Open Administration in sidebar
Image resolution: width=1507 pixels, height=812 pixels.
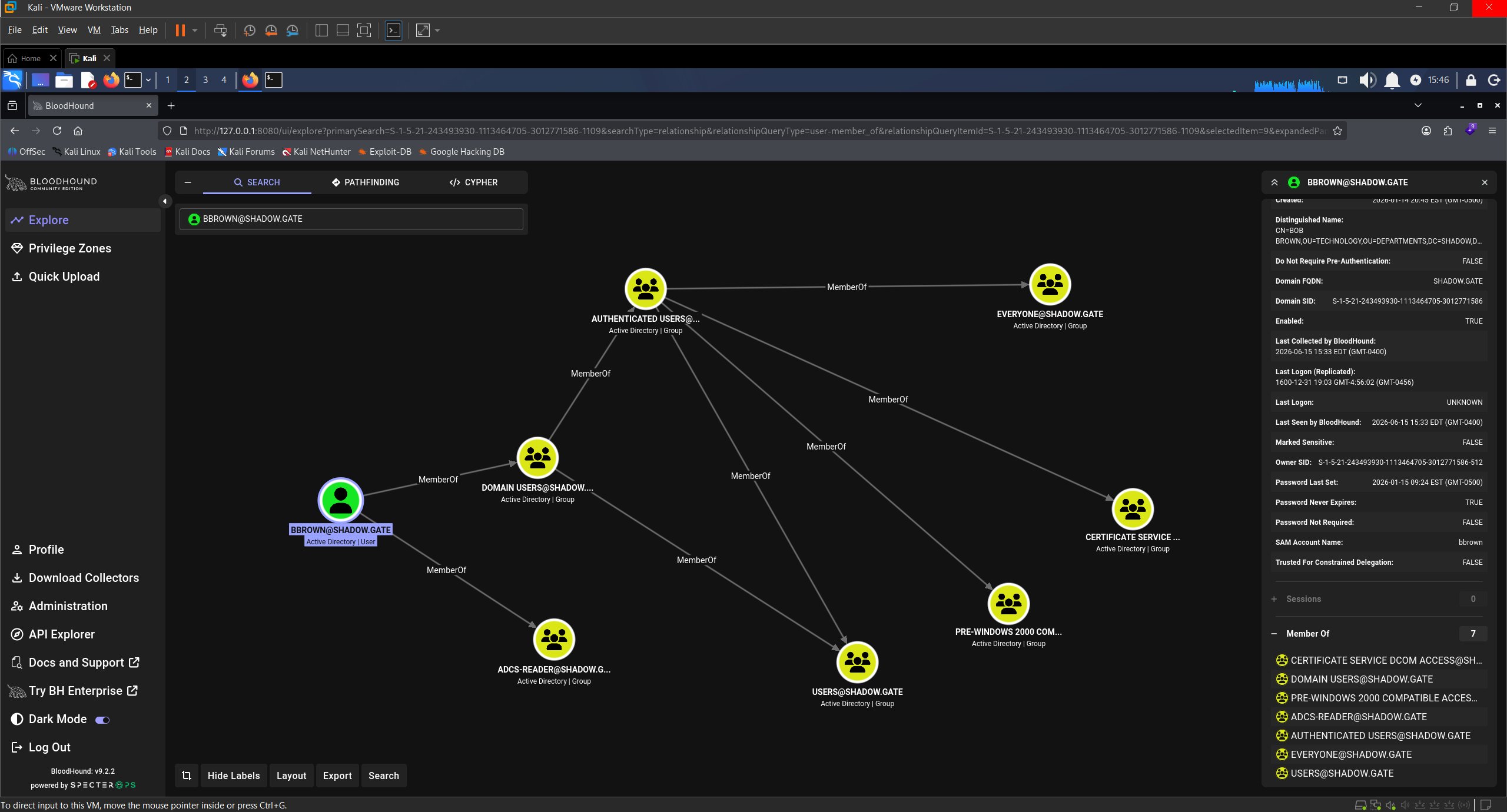click(x=83, y=606)
